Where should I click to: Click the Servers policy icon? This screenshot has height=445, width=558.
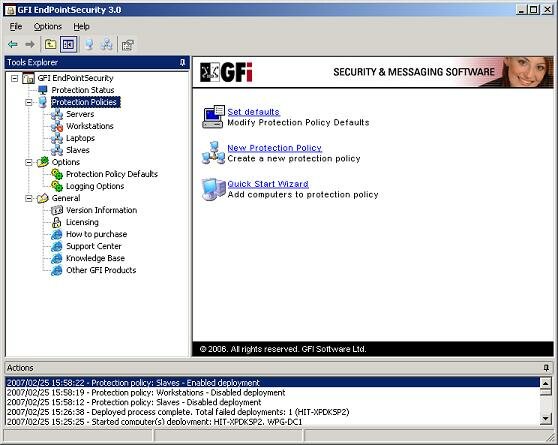[57, 114]
